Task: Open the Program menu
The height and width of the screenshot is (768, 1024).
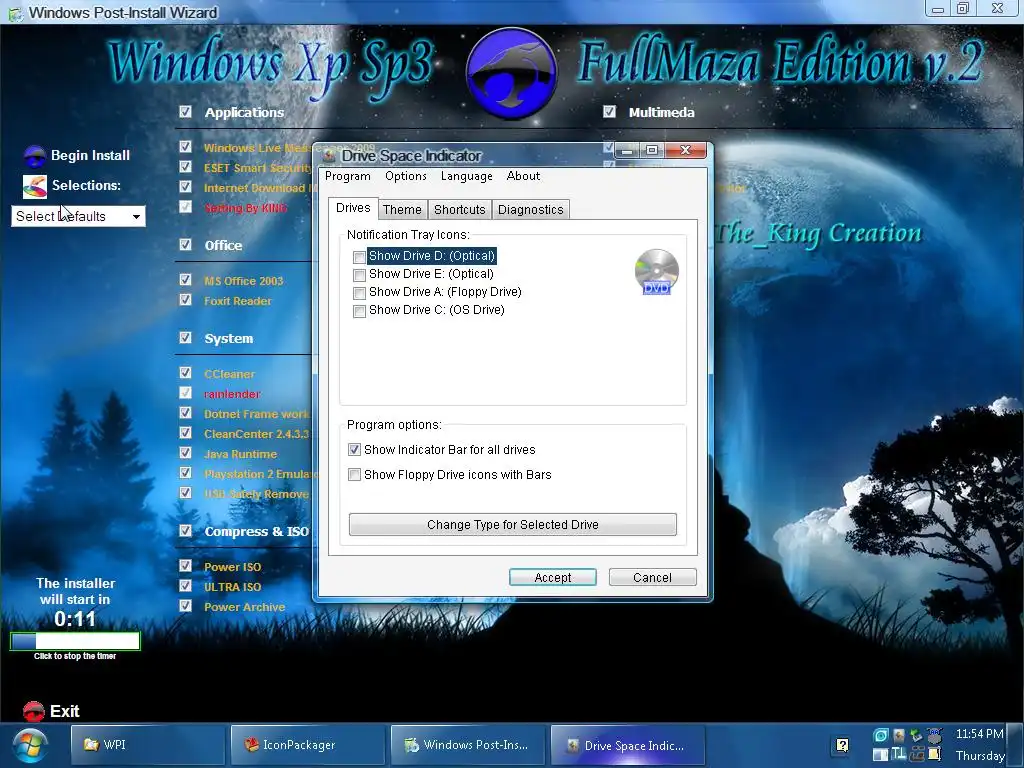Action: pyautogui.click(x=347, y=176)
